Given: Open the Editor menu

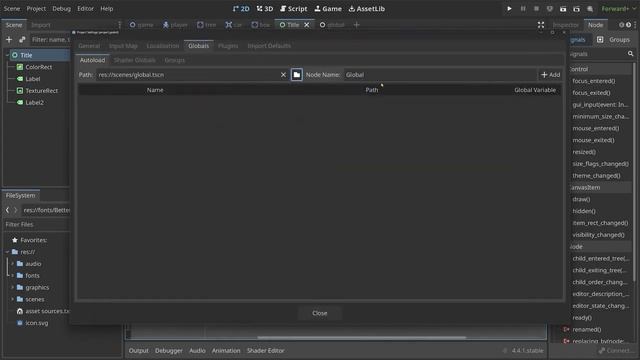Looking at the screenshot, I should point(85,9).
